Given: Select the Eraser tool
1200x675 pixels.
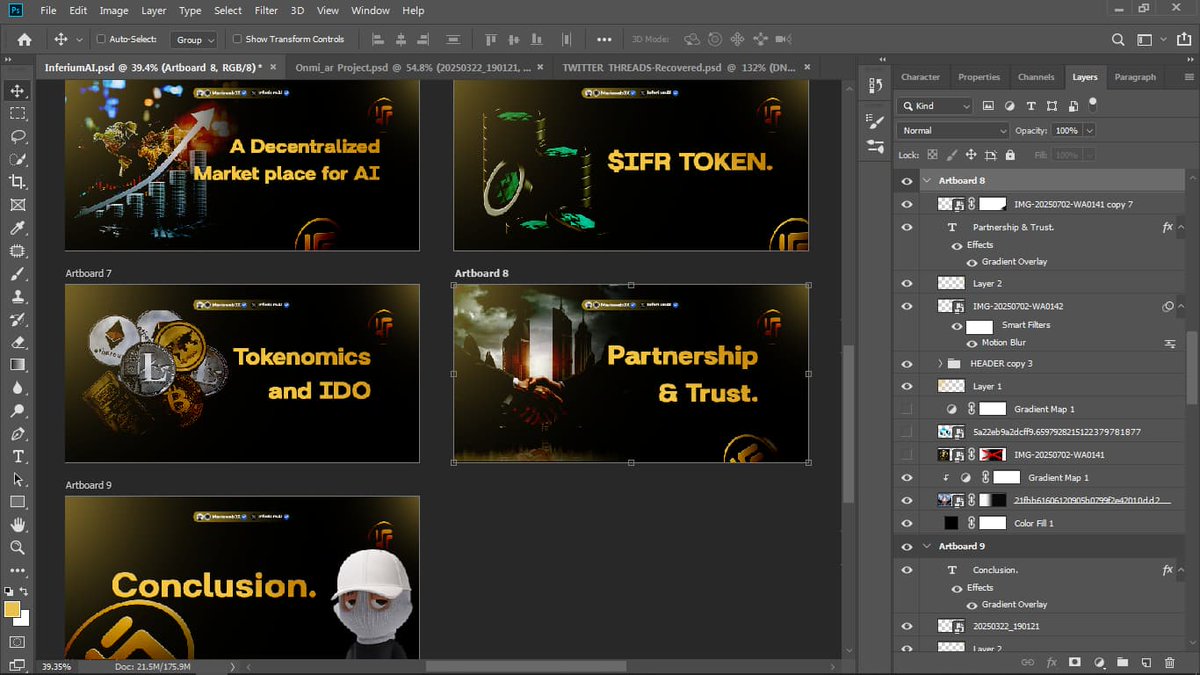Looking at the screenshot, I should [x=17, y=342].
